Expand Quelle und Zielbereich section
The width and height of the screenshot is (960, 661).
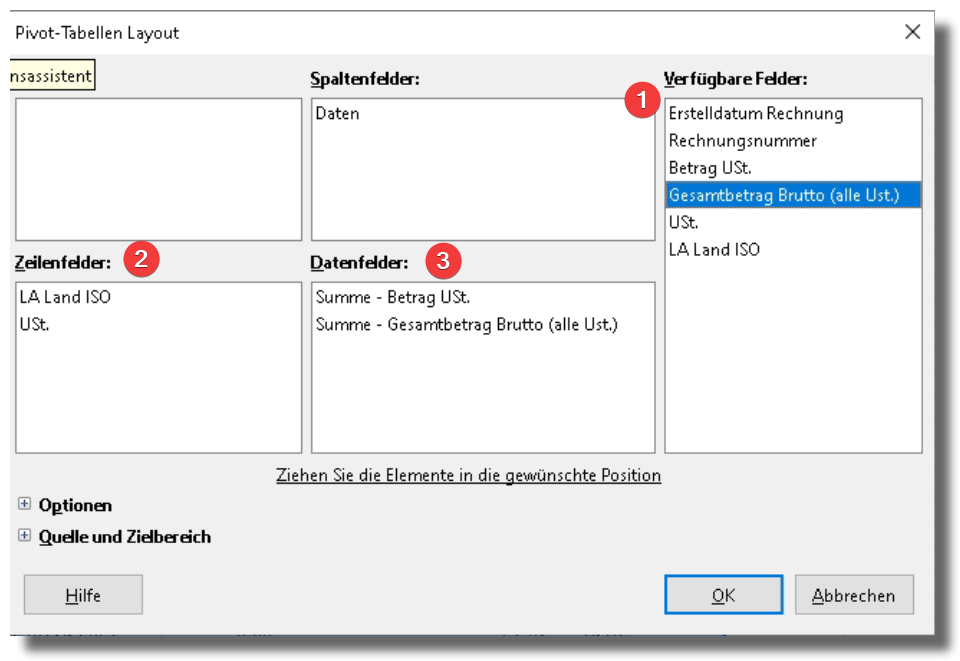click(x=25, y=536)
